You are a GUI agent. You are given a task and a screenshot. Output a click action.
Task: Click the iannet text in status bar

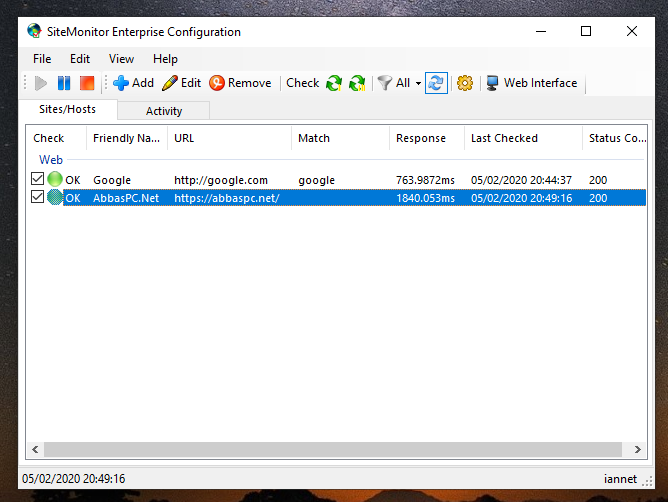click(x=620, y=479)
